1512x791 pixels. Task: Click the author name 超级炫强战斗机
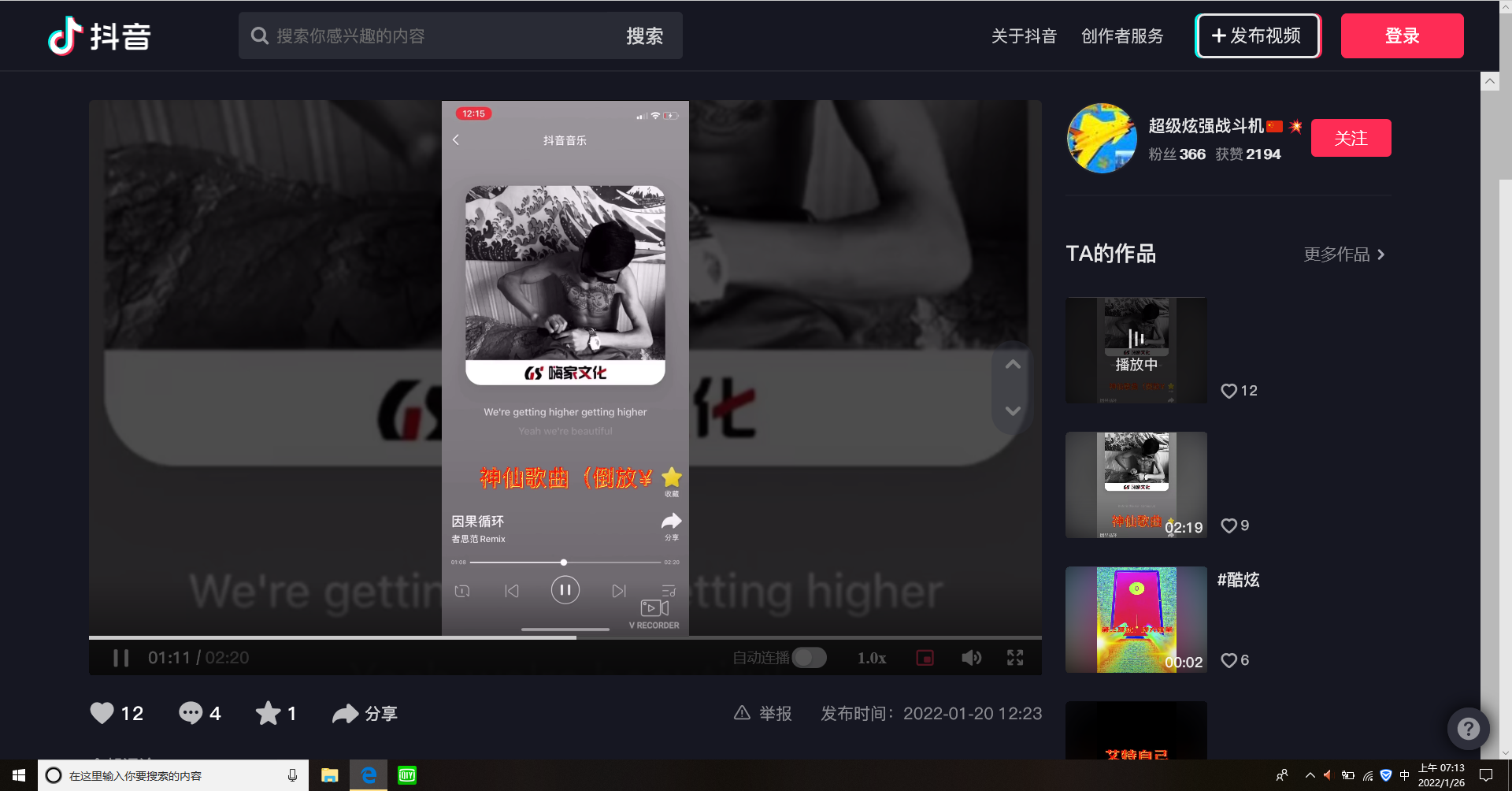point(1206,126)
